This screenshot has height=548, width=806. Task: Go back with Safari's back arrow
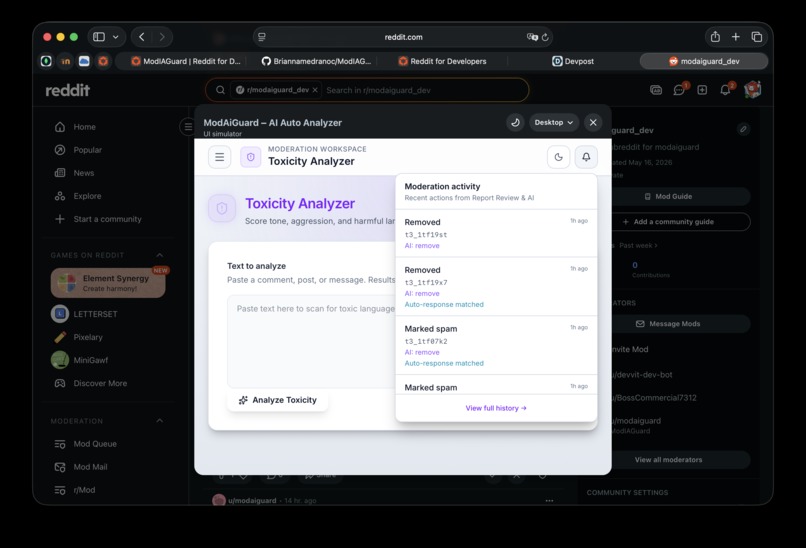tap(142, 37)
